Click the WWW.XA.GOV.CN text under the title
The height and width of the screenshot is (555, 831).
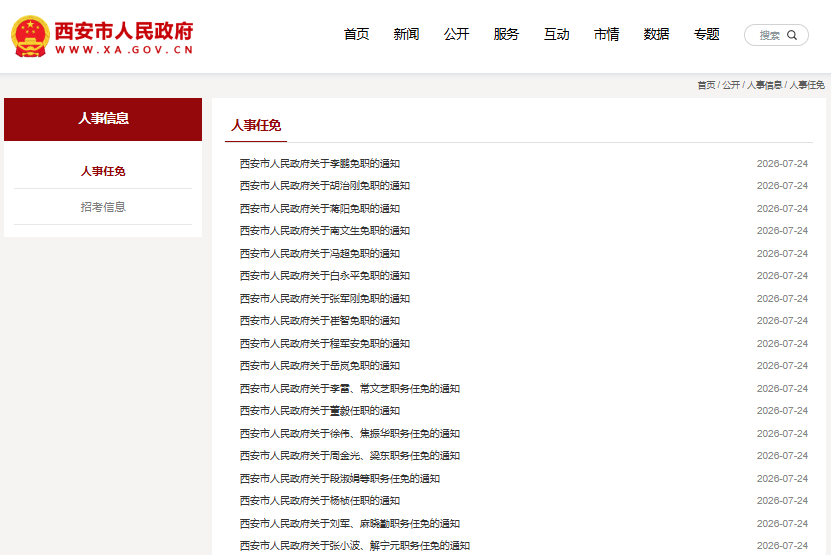pyautogui.click(x=124, y=50)
